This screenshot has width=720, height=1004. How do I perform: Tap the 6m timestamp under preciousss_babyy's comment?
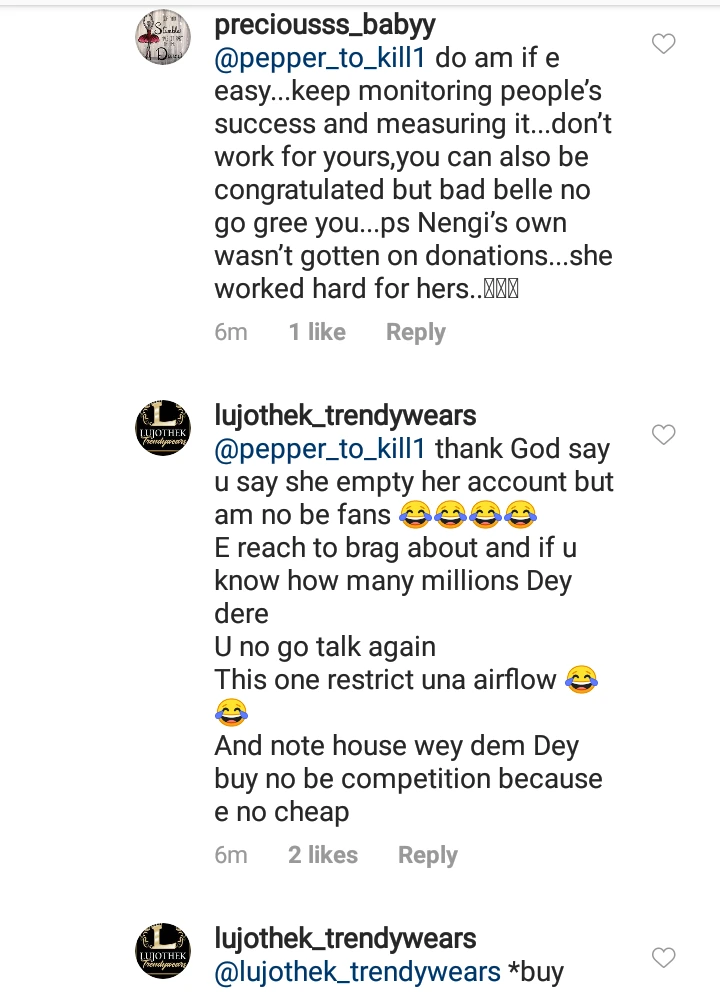click(231, 332)
